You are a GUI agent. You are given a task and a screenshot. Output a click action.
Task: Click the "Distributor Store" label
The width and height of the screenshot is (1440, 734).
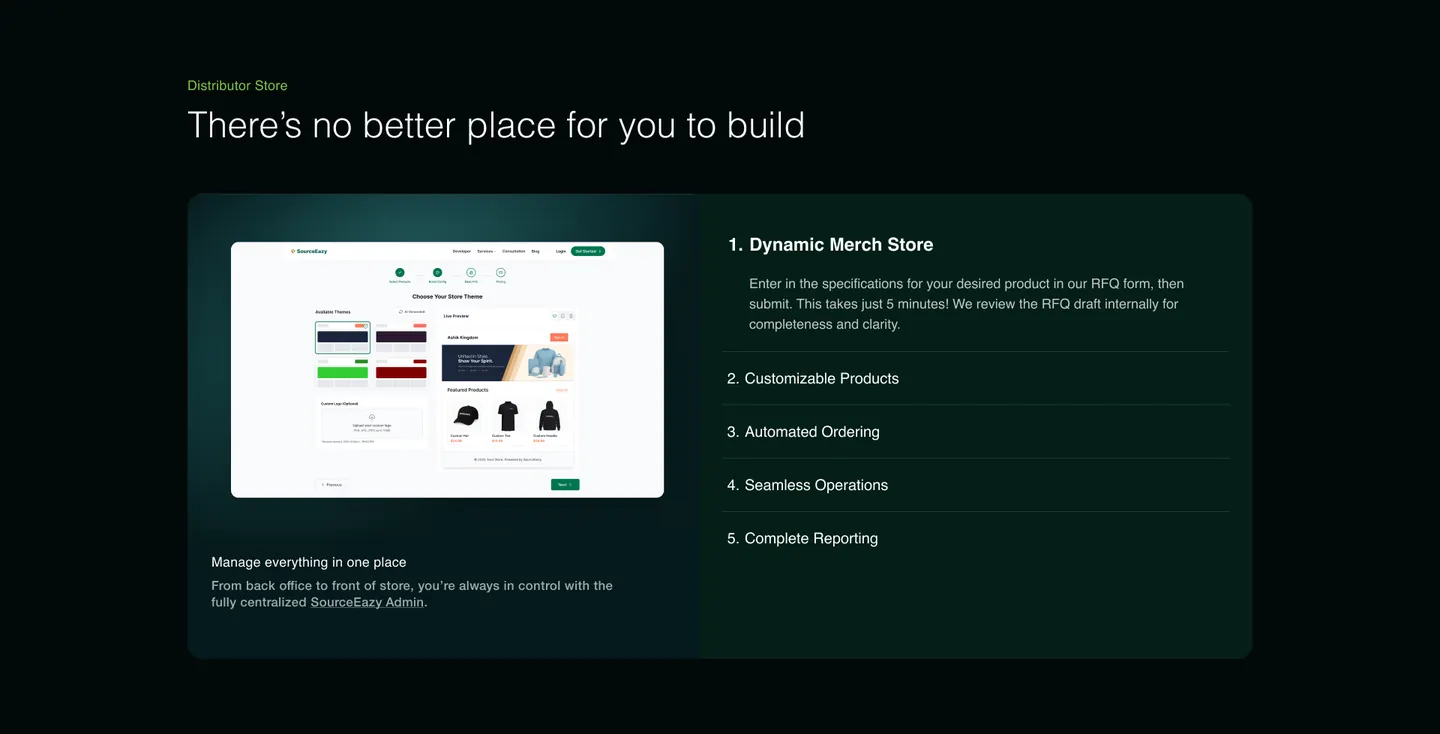(237, 86)
